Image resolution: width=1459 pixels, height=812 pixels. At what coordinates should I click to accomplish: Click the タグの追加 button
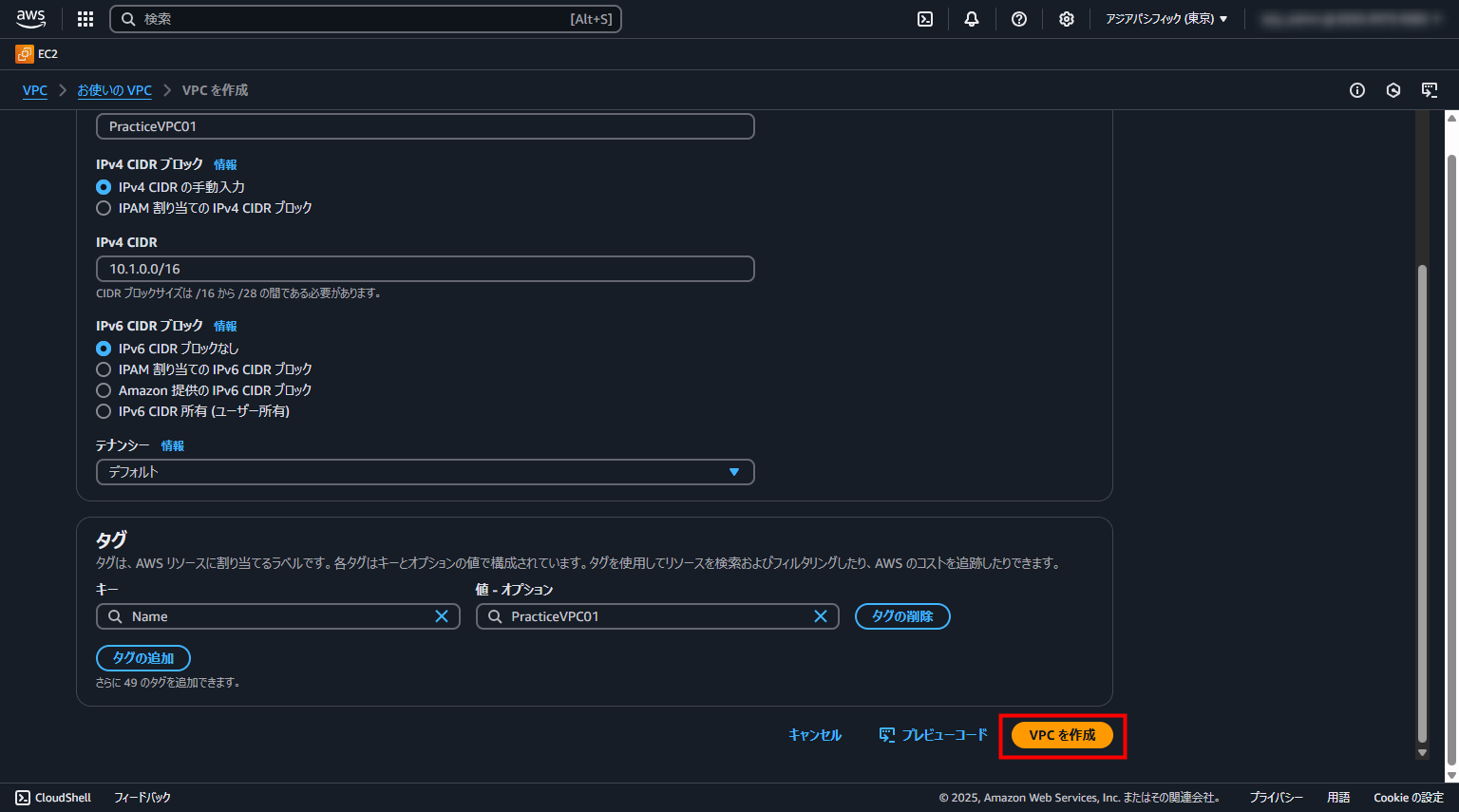pos(143,658)
